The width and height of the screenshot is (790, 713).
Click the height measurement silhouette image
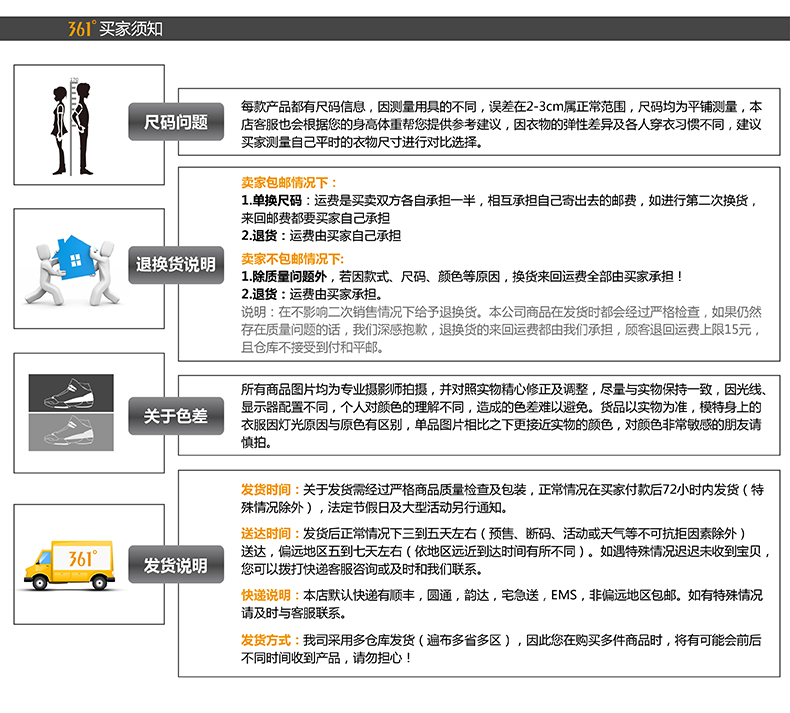pos(73,126)
